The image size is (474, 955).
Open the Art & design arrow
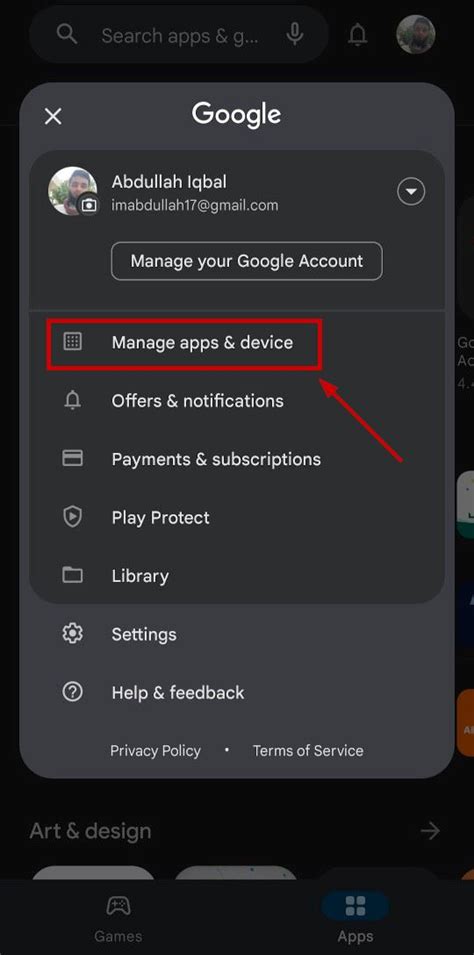[430, 831]
